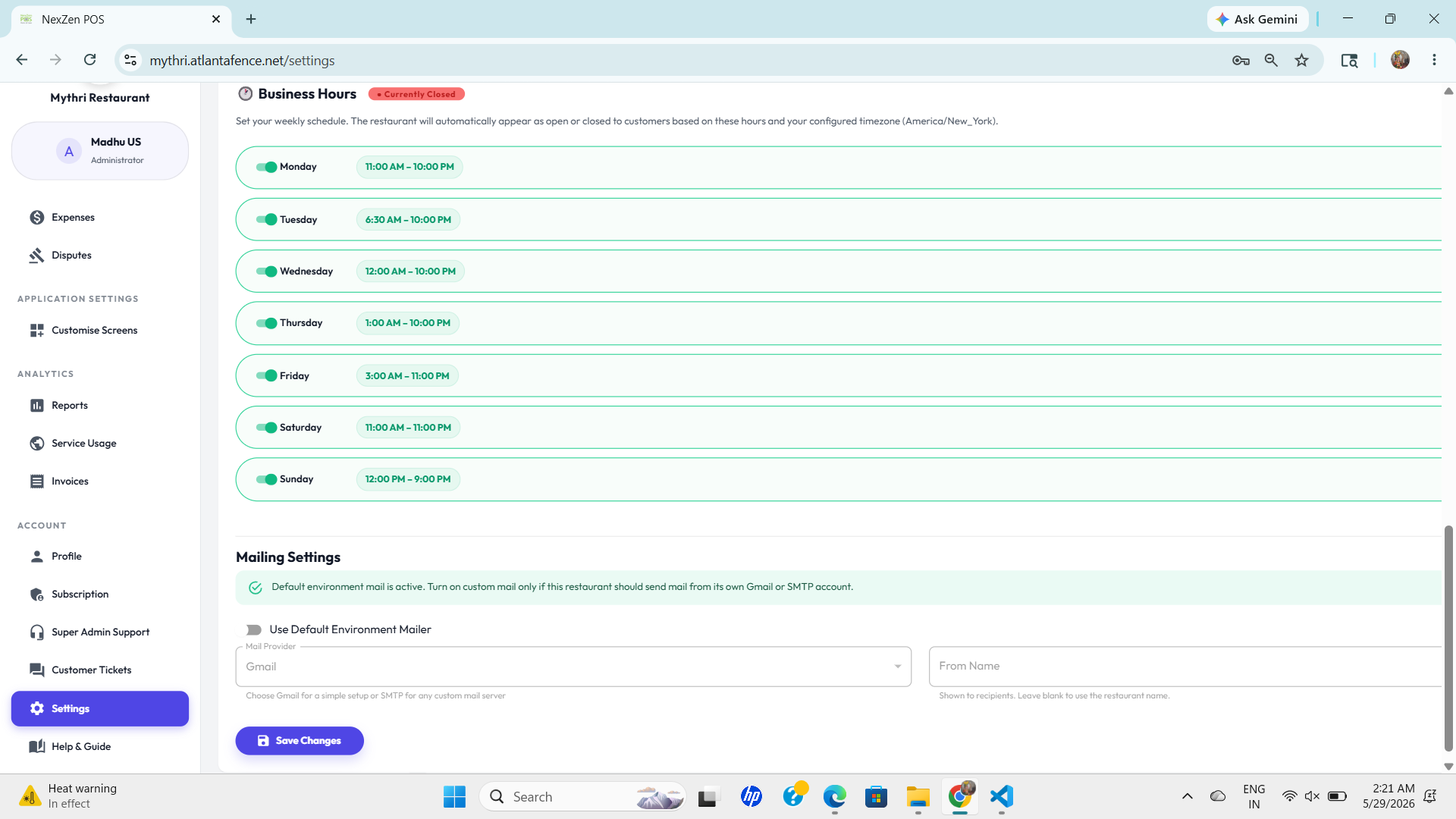The height and width of the screenshot is (819, 1456).
Task: Go to Customer Tickets in the sidebar
Action: [100, 670]
